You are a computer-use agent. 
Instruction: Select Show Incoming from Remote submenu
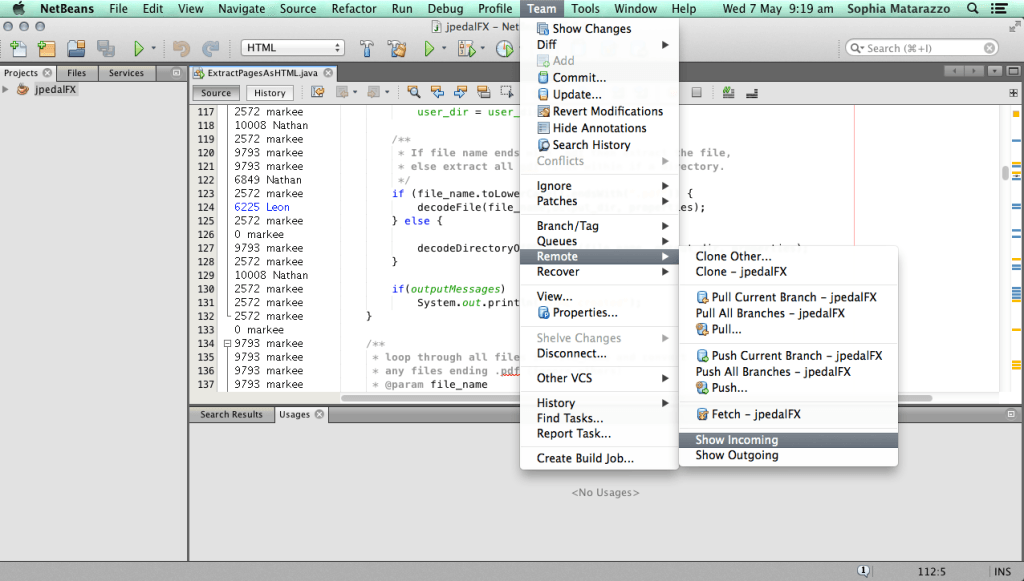click(x=737, y=440)
